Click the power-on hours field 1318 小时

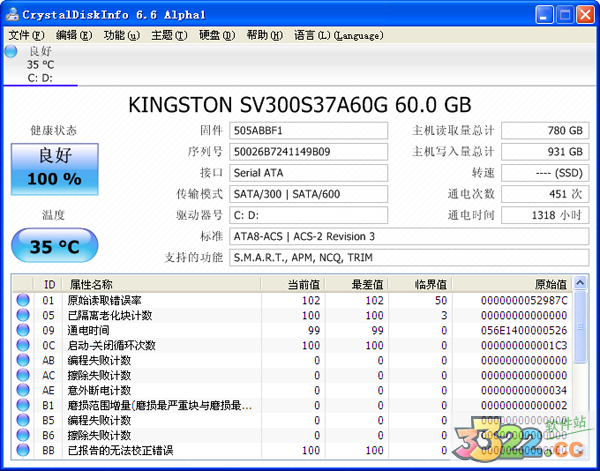pos(545,215)
